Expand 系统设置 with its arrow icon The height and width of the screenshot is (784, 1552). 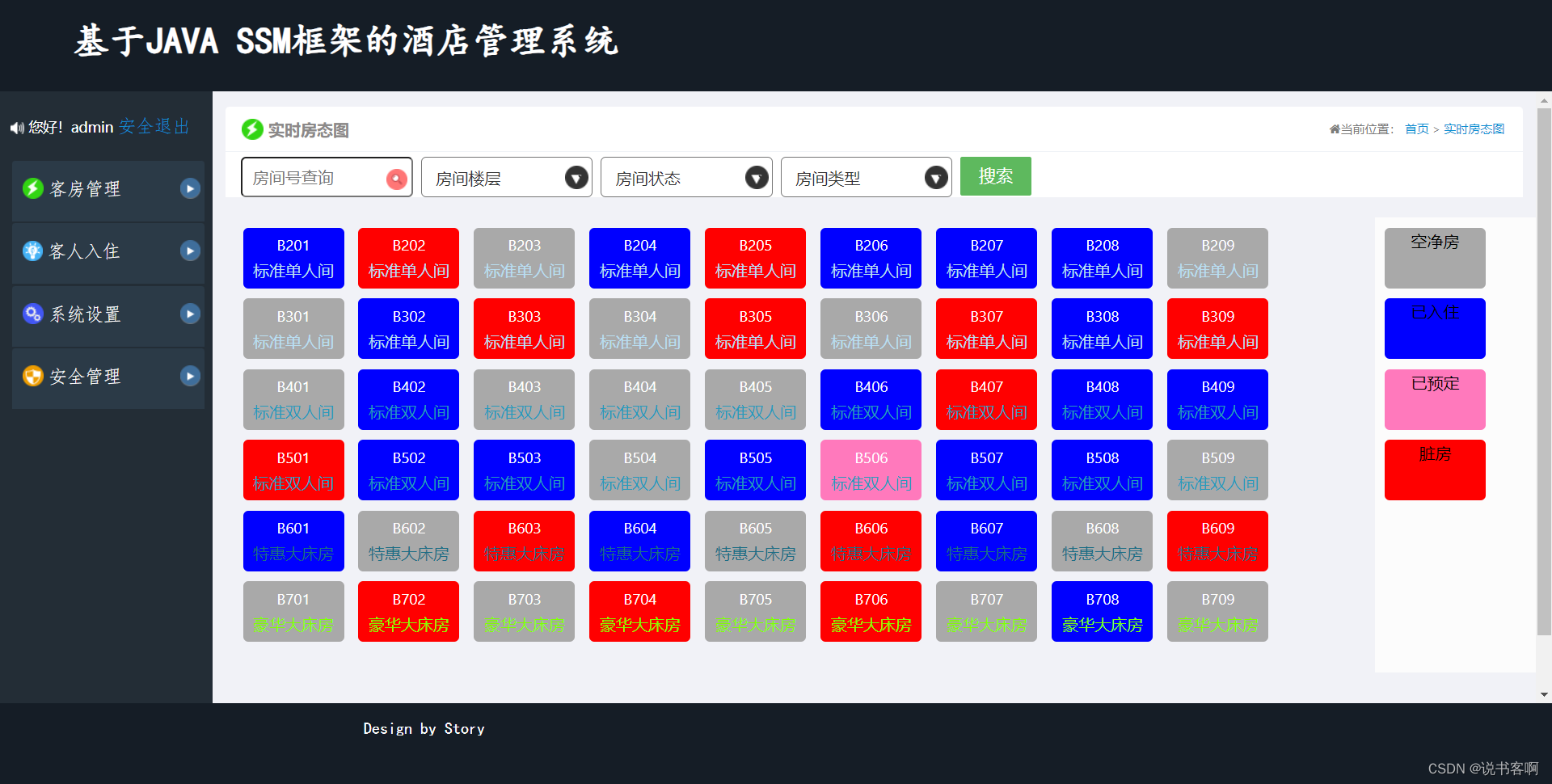coord(190,314)
